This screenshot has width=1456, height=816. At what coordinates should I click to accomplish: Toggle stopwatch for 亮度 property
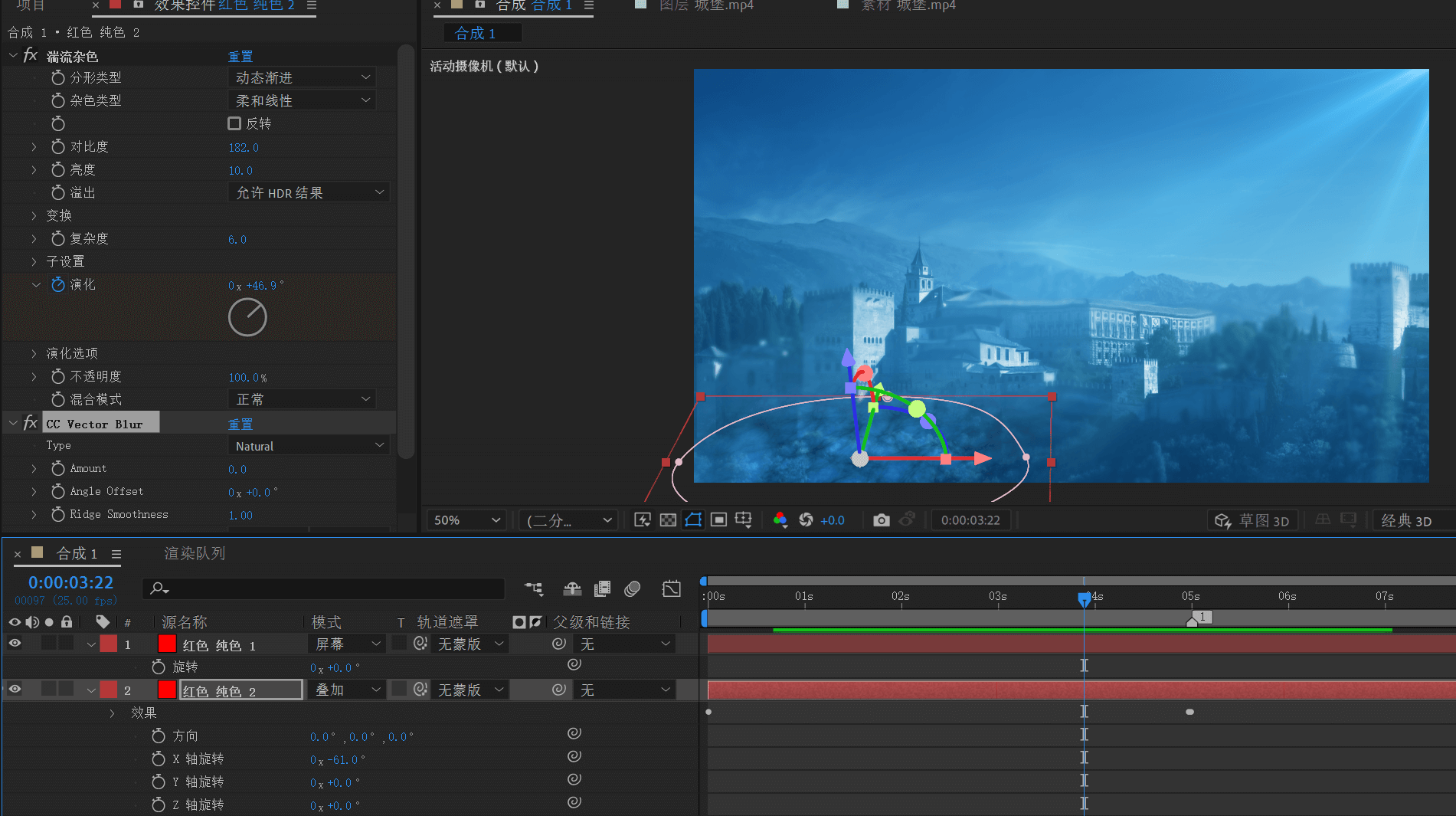pyautogui.click(x=58, y=169)
